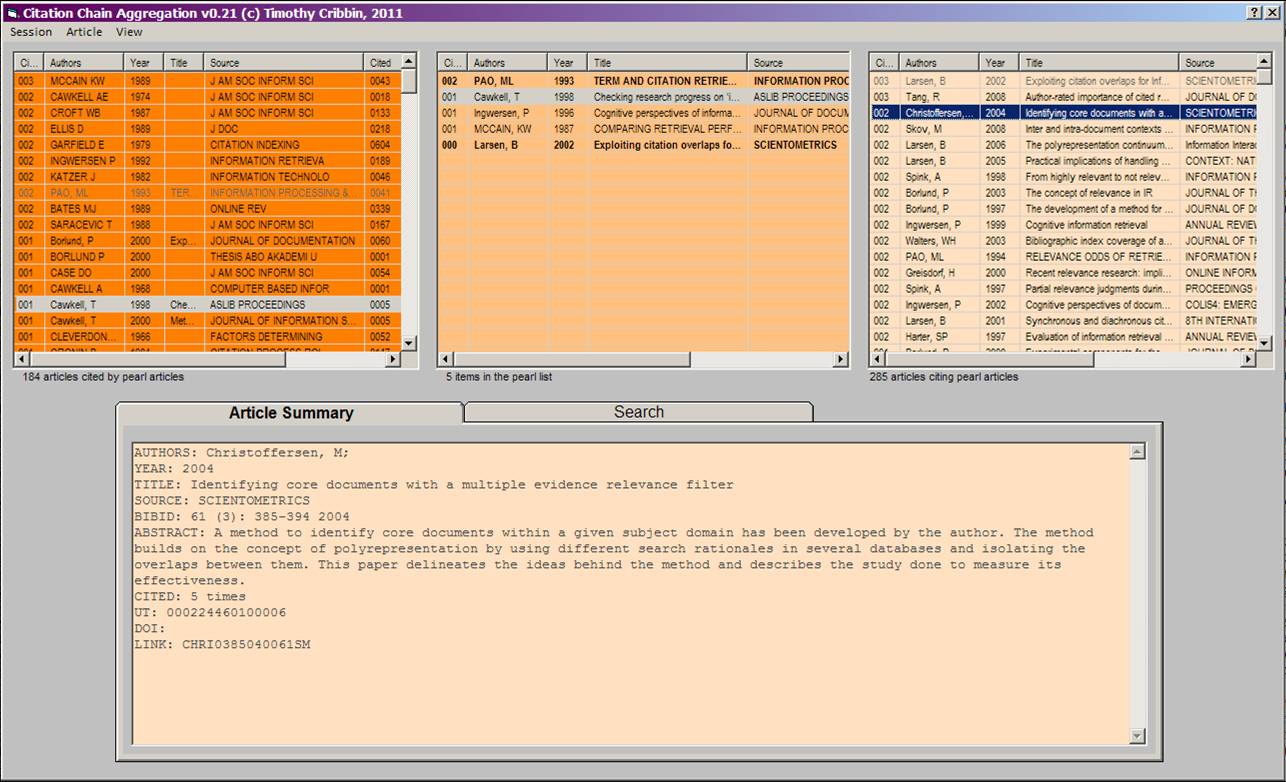The height and width of the screenshot is (782, 1286).
Task: Select the Article Summary tab
Action: click(290, 413)
